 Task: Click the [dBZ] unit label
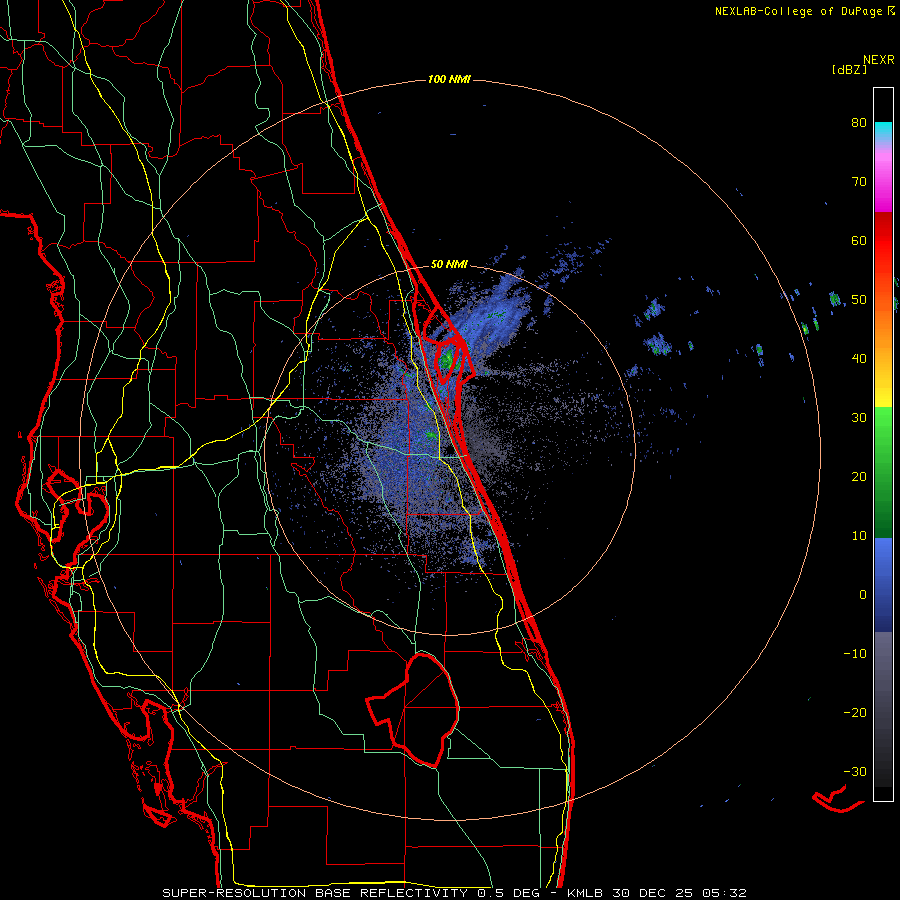[849, 69]
